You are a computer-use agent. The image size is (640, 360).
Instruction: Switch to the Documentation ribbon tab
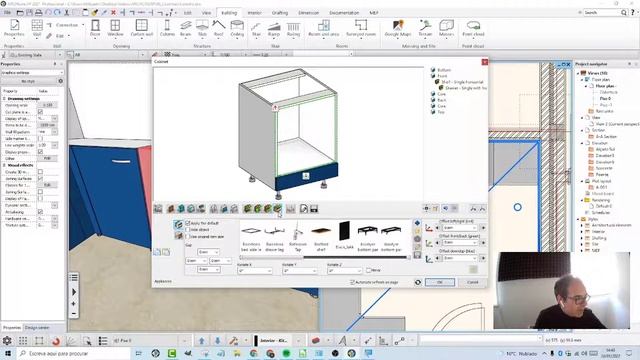tap(344, 13)
